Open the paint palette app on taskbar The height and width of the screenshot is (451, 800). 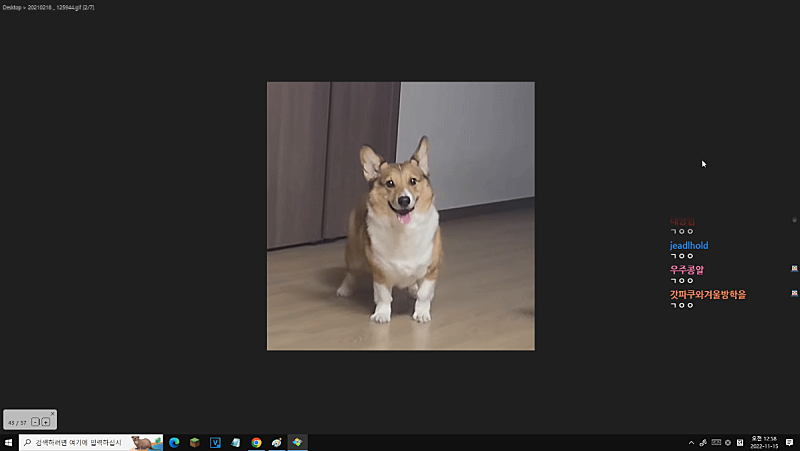[277, 442]
